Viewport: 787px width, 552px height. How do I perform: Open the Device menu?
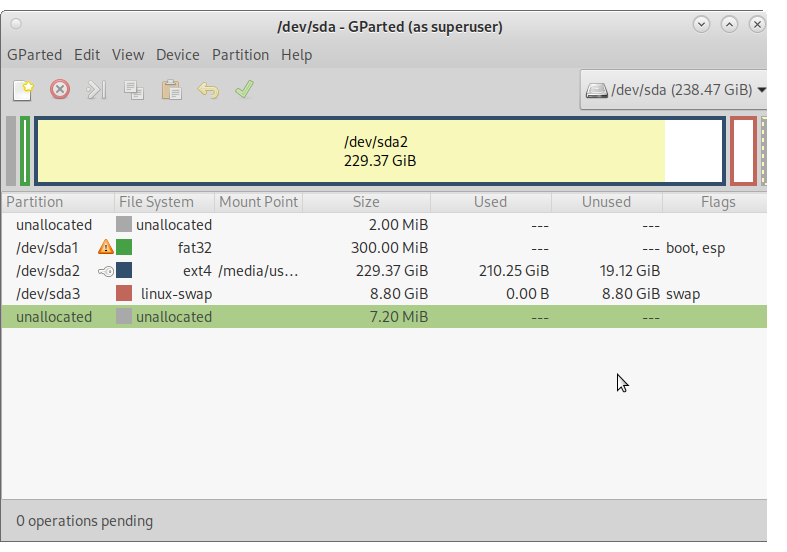coord(178,55)
